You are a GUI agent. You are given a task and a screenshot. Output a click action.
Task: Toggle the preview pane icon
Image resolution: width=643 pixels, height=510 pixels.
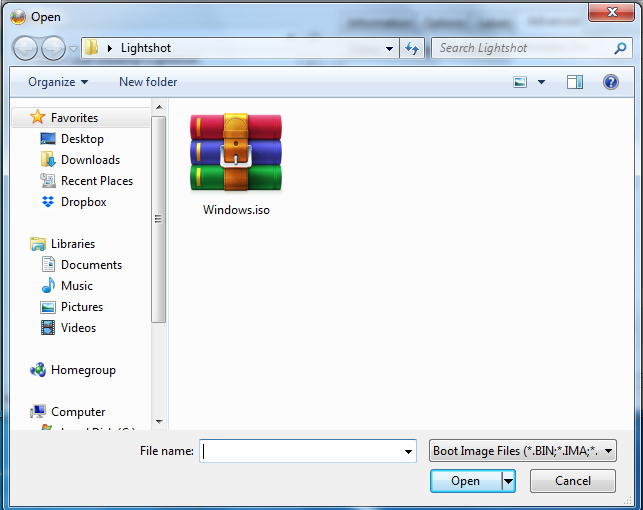pyautogui.click(x=575, y=82)
